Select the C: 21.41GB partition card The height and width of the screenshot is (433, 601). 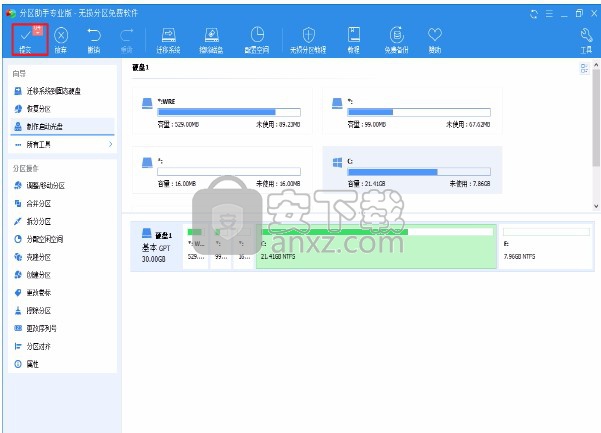412,170
